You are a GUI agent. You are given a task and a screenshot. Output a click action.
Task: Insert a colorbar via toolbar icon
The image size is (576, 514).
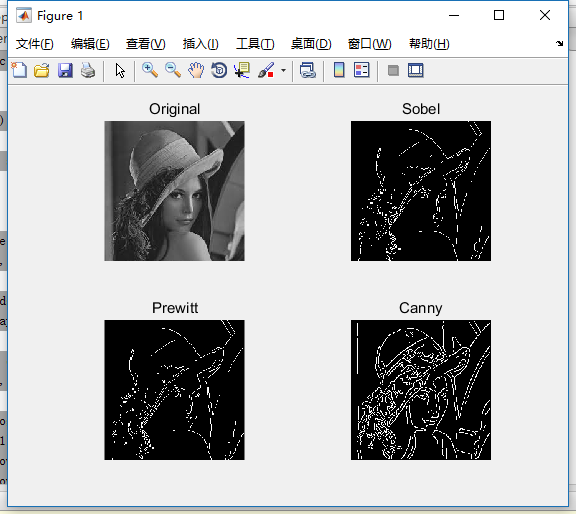click(x=339, y=70)
